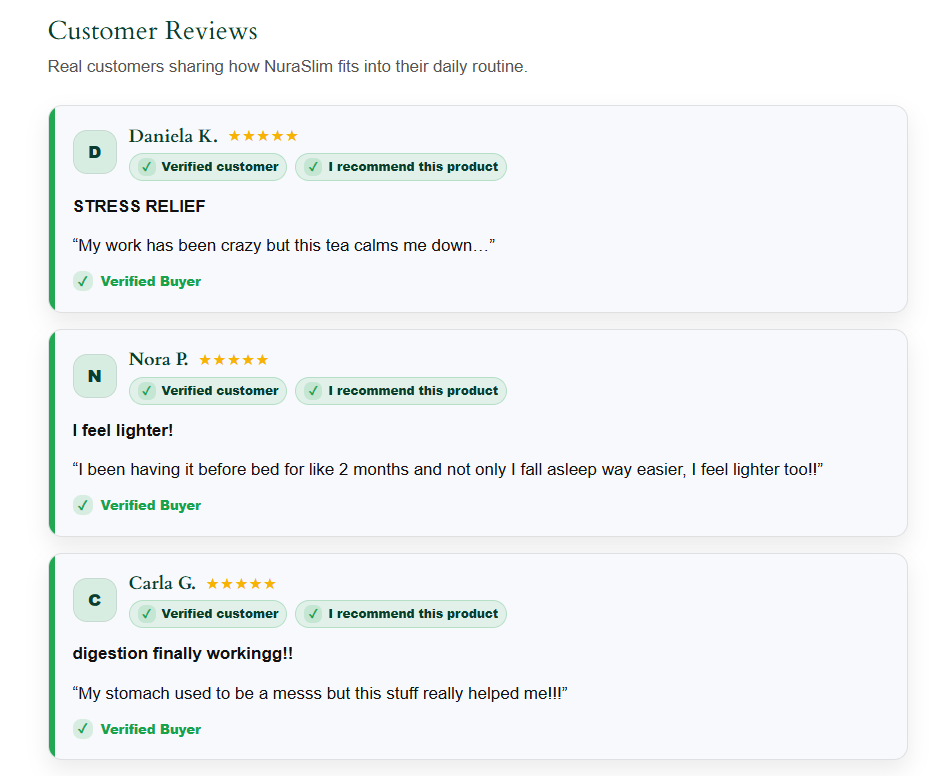929x776 pixels.
Task: Click the Customer Reviews heading
Action: click(153, 31)
